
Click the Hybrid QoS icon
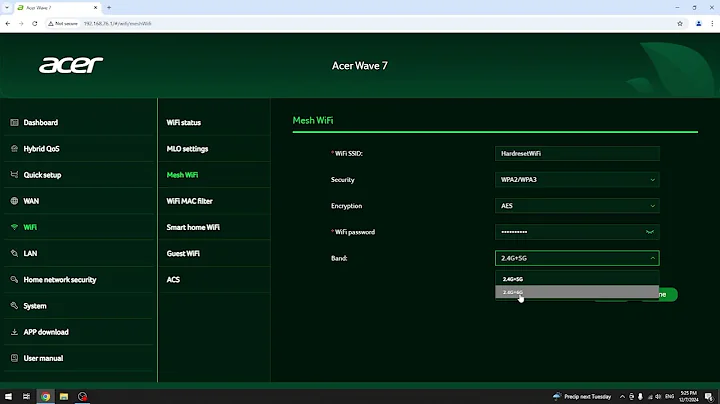pyautogui.click(x=14, y=149)
